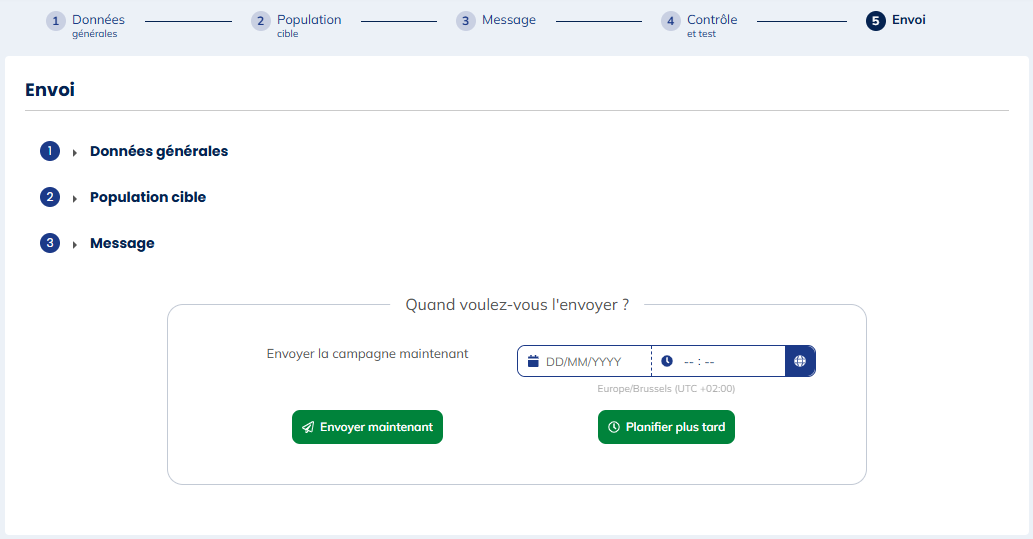Screen dimensions: 1033x539
Task: Click step 5 Envoi circle in stepper
Action: click(x=876, y=21)
